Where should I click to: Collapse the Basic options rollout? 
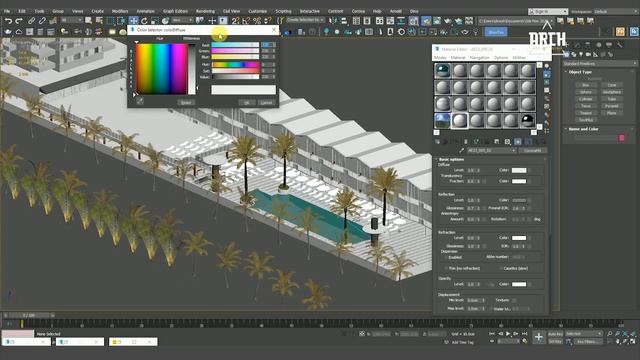tap(451, 159)
